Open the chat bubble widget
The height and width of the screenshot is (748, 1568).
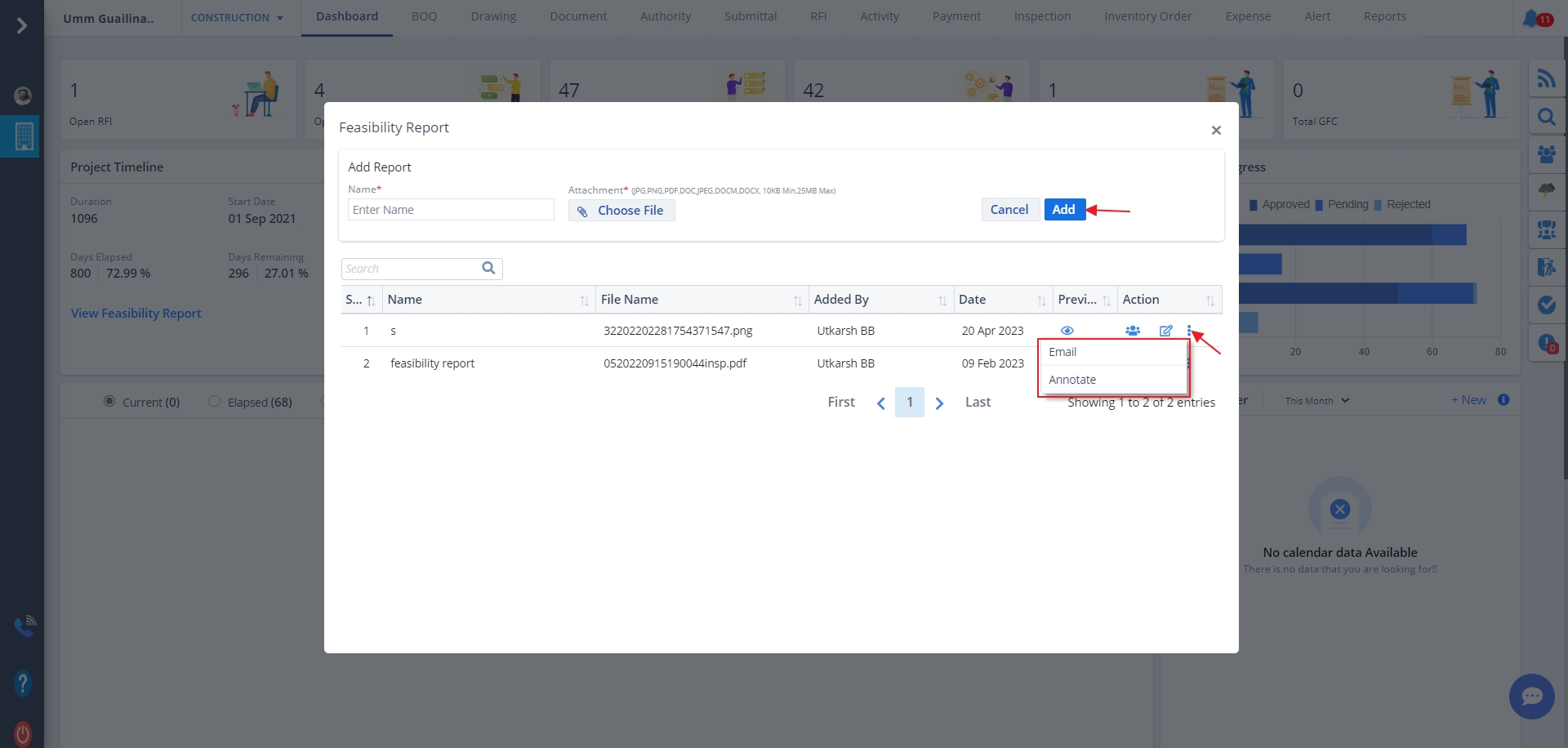point(1531,696)
